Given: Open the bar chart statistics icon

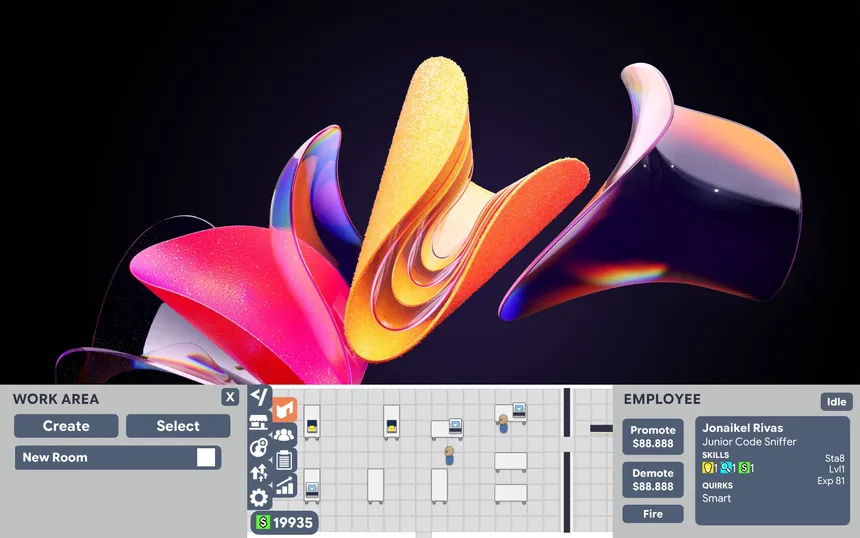Looking at the screenshot, I should point(285,486).
